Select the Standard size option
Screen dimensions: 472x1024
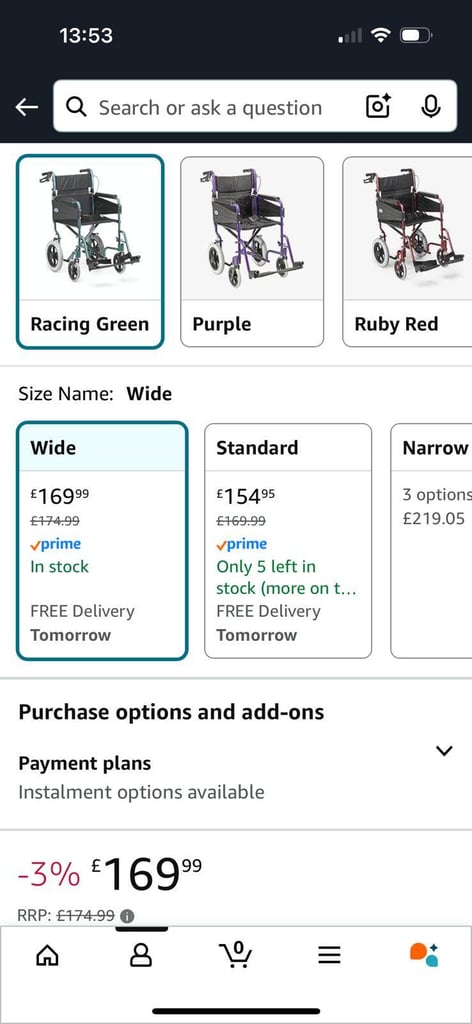pyautogui.click(x=288, y=541)
